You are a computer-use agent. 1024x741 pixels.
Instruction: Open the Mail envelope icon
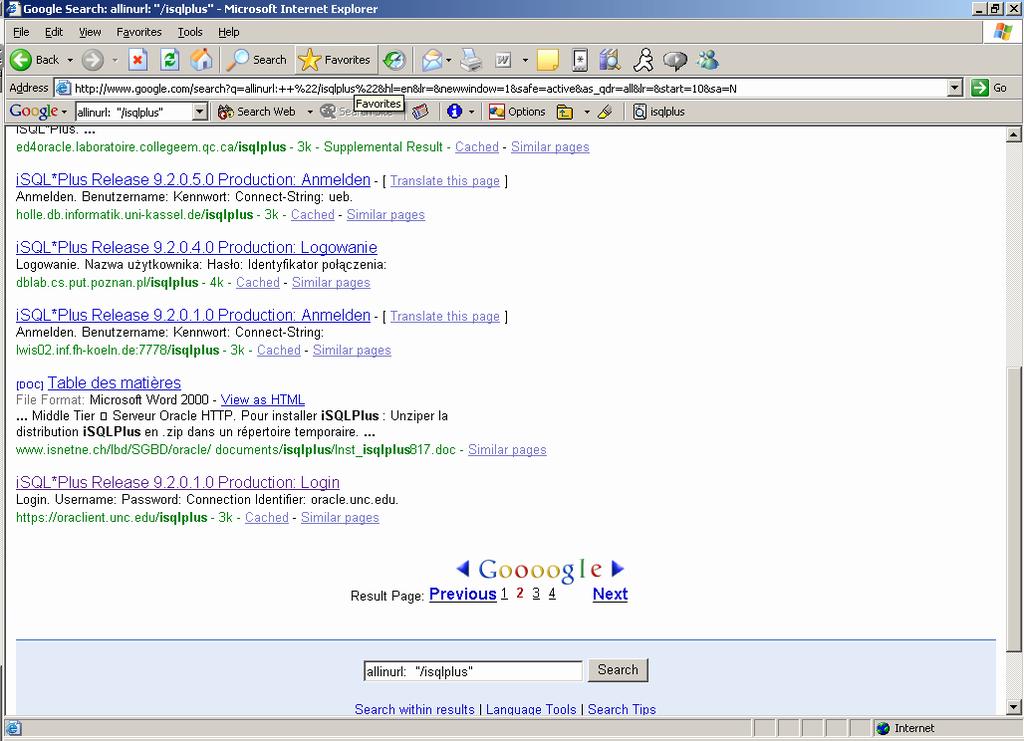click(x=432, y=60)
